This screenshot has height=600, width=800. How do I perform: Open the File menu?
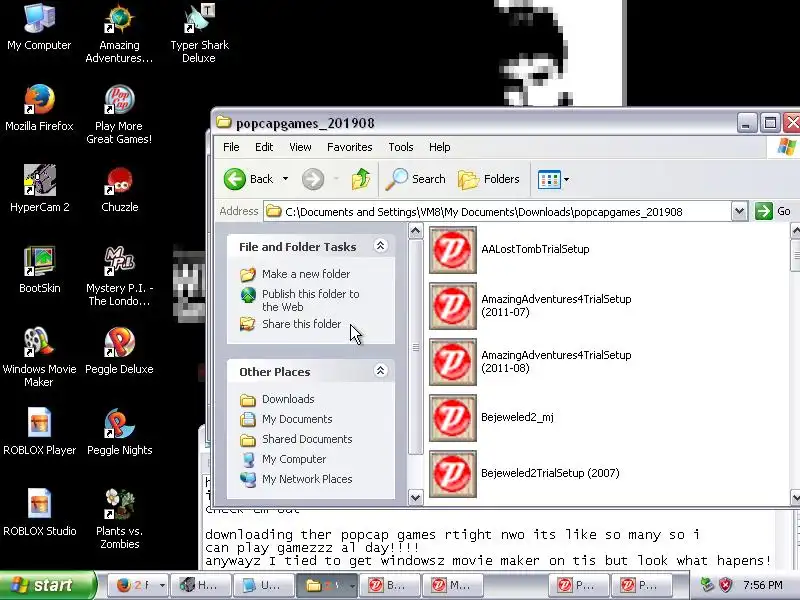point(231,147)
